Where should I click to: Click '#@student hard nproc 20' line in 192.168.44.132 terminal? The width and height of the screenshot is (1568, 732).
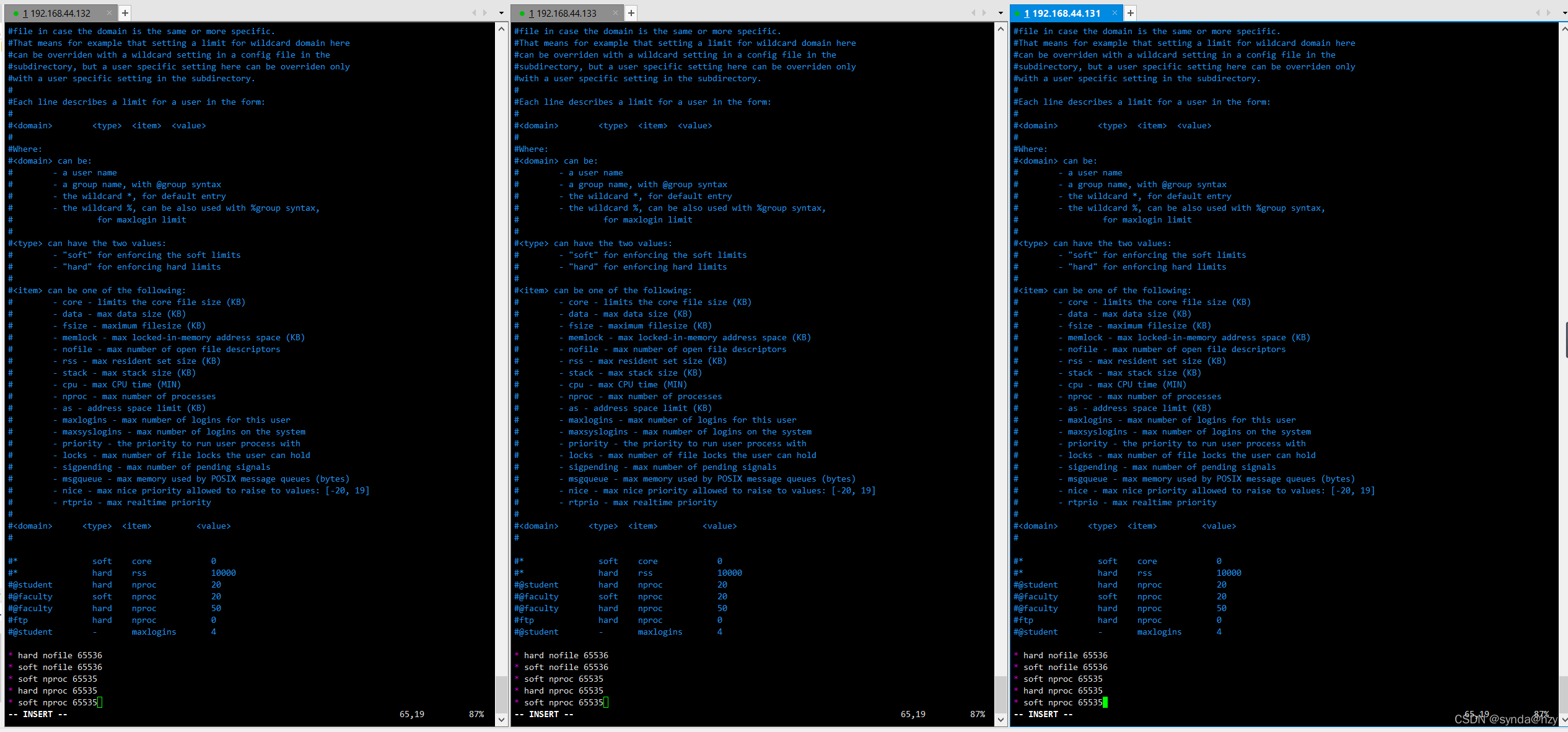click(x=115, y=584)
